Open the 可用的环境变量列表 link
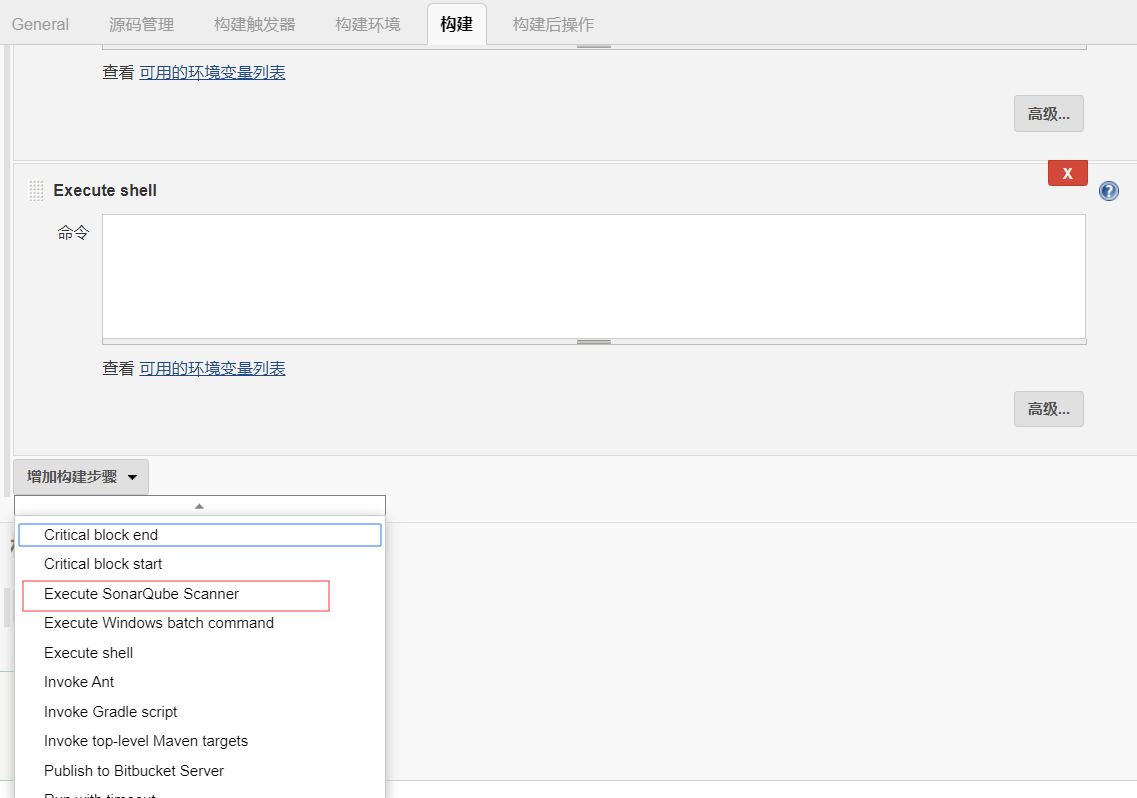Viewport: 1137px width, 798px height. 213,368
